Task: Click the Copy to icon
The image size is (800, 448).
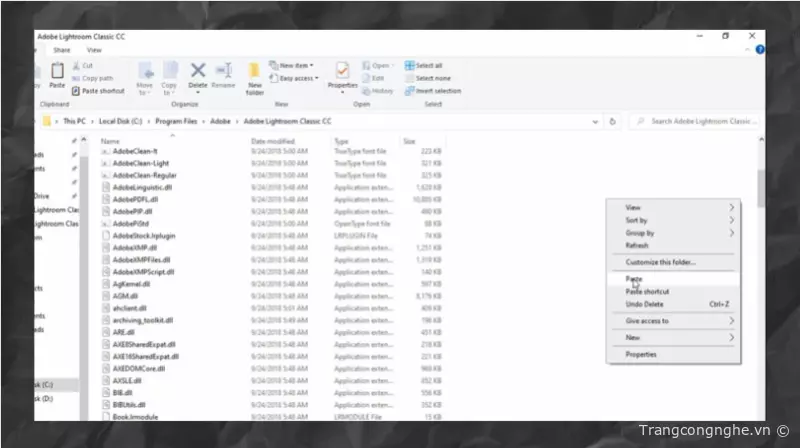Action: (170, 72)
